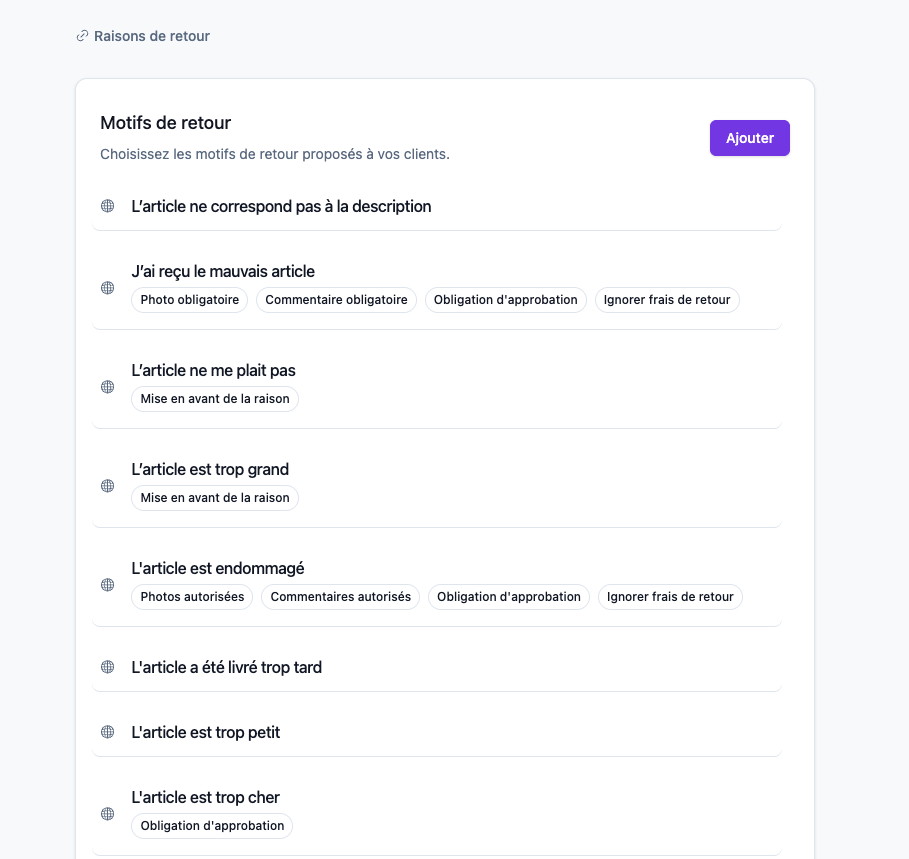Click the link icon beside Raisons de retour
The image size is (909, 859).
(x=82, y=37)
